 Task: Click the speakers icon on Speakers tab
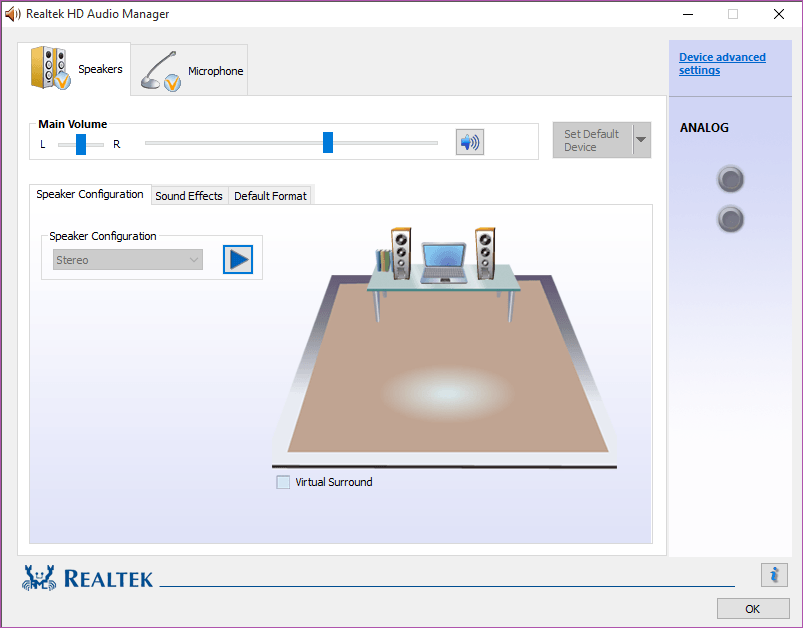[52, 66]
